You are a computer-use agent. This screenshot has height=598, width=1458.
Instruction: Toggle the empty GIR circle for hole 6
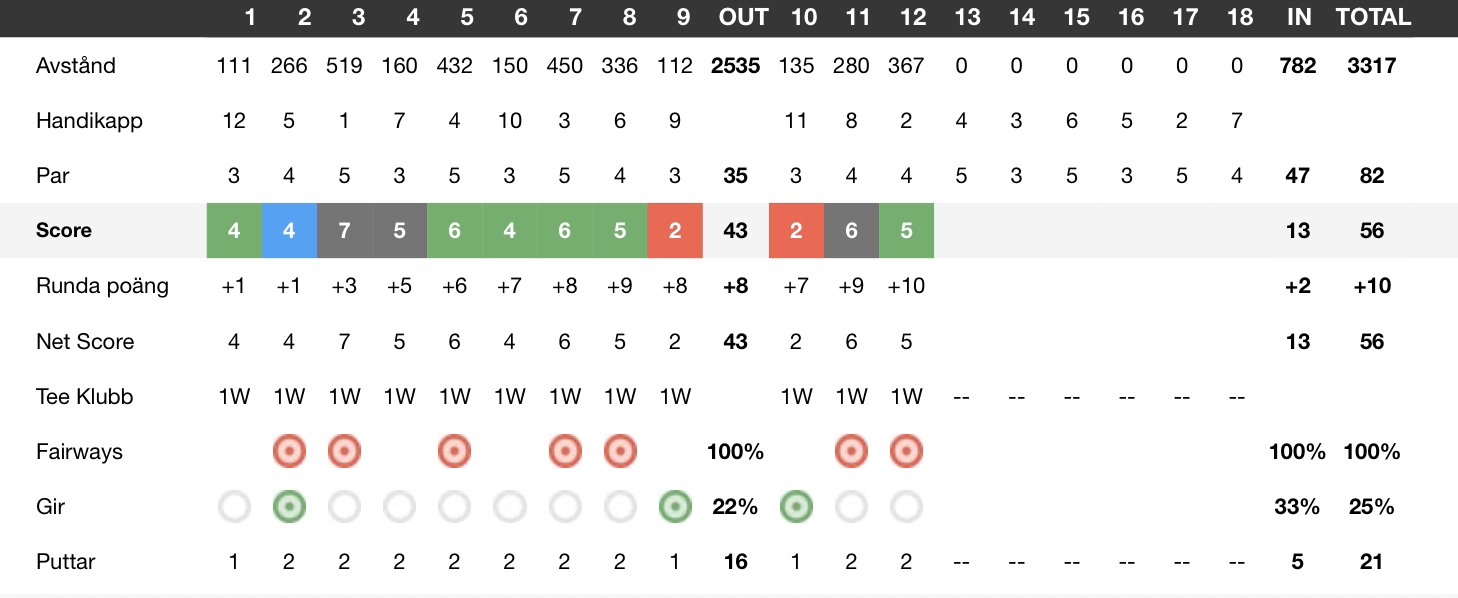click(509, 507)
